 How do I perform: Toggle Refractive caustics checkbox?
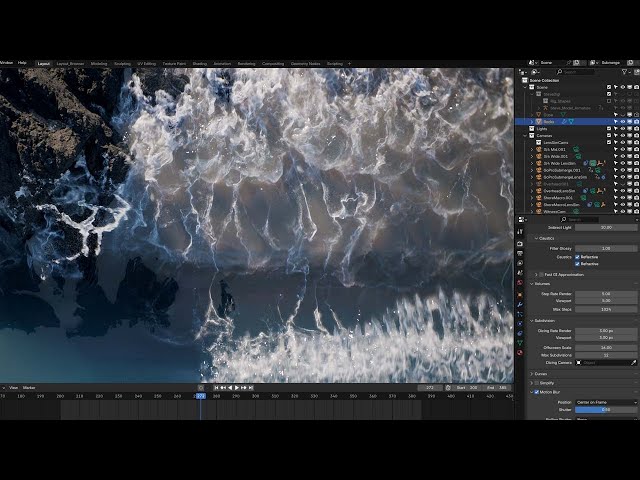(x=578, y=264)
